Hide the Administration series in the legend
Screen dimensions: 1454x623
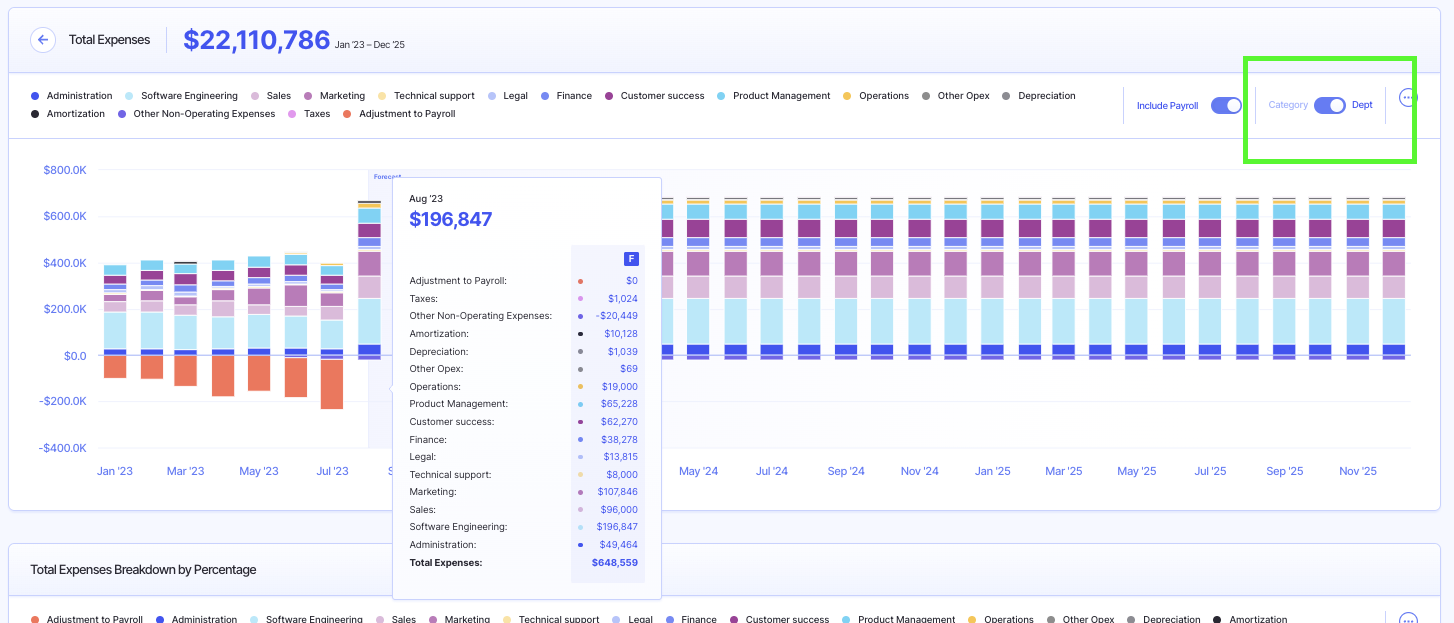(x=78, y=96)
